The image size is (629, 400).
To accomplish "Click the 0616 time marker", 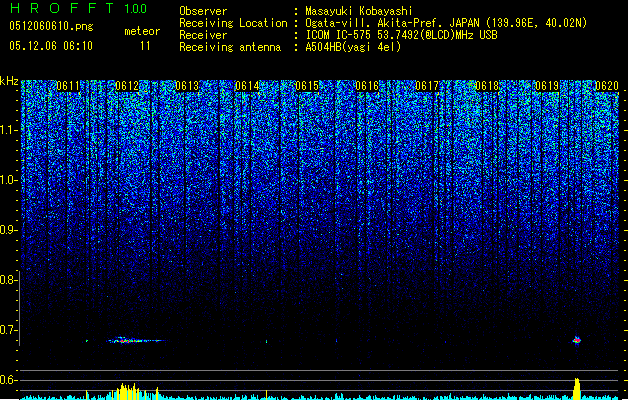I will 367,86.
